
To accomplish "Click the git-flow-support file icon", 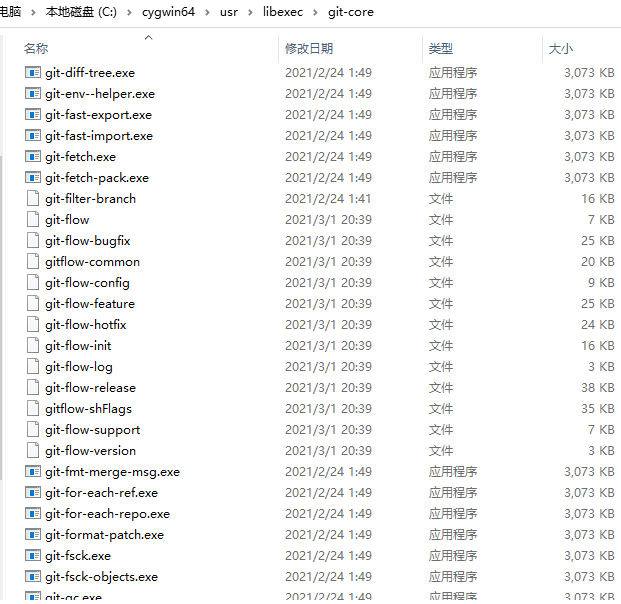I will pyautogui.click(x=33, y=430).
